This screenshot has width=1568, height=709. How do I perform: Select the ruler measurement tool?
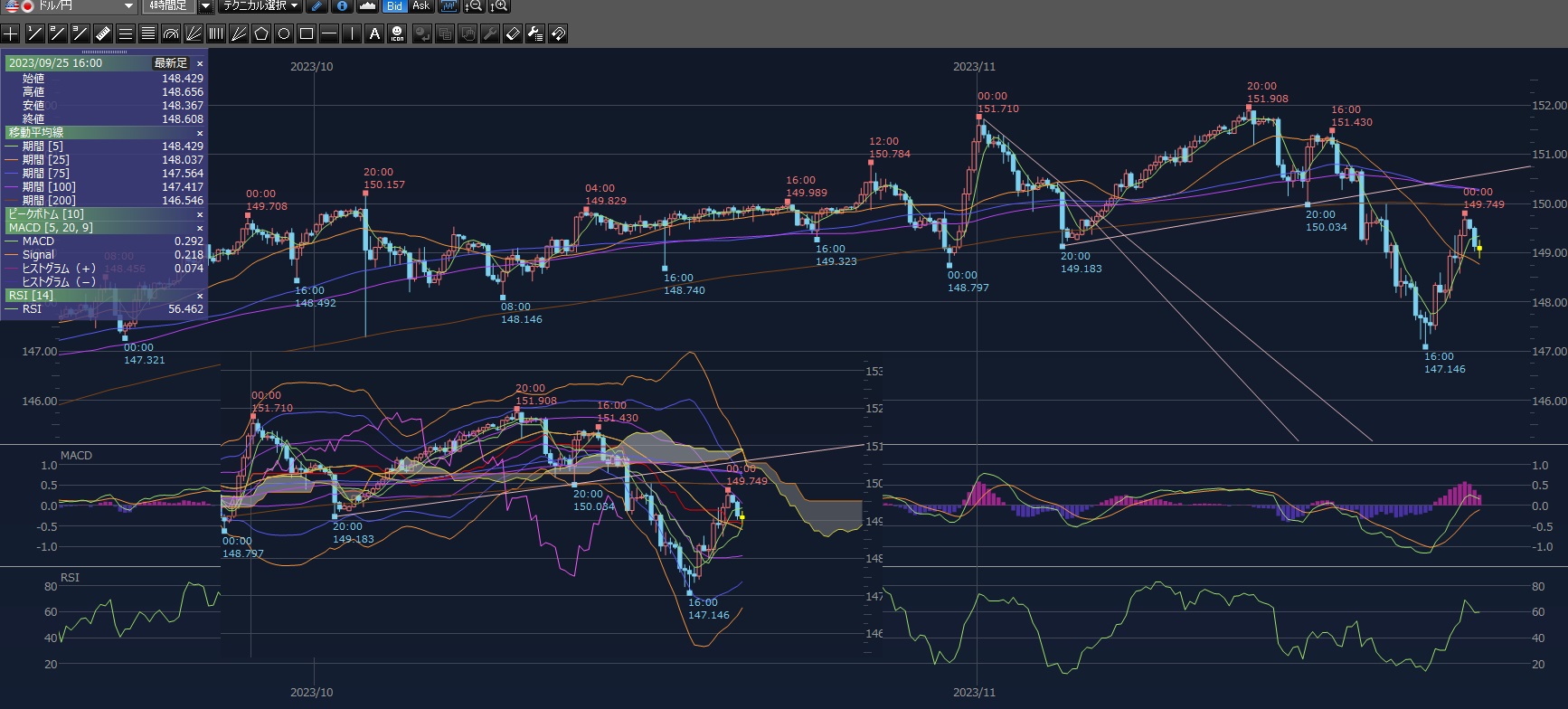click(103, 34)
